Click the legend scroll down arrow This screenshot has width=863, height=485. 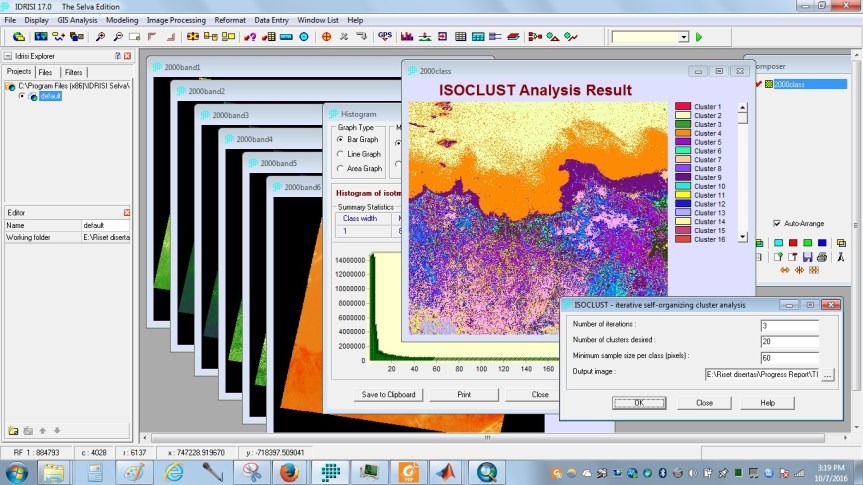coord(742,237)
